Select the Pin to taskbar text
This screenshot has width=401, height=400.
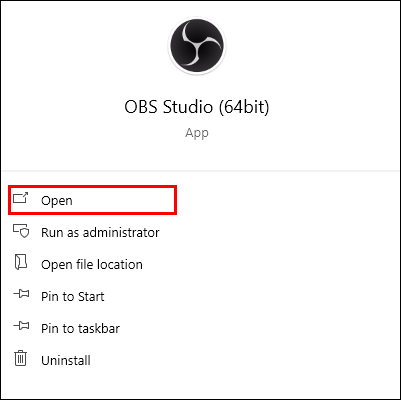(80, 329)
